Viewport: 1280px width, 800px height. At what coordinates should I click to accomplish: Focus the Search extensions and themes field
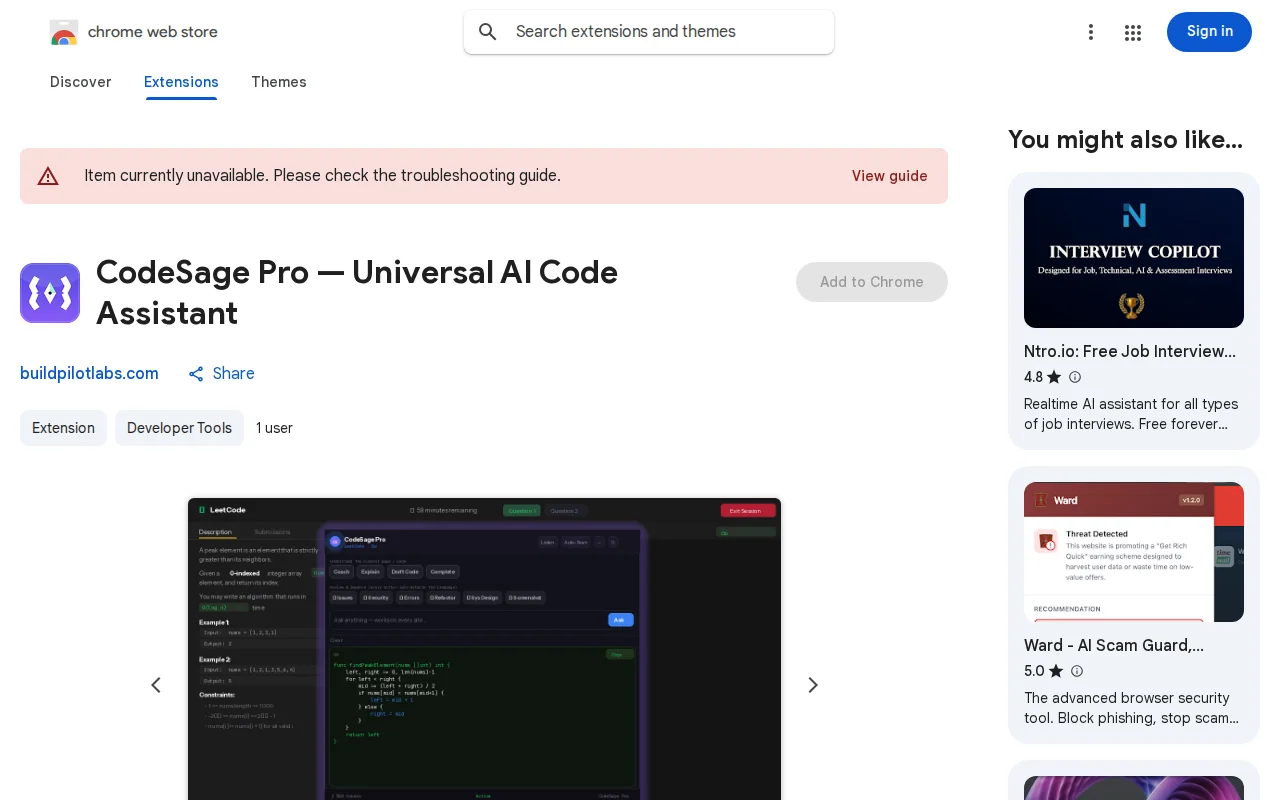649,32
